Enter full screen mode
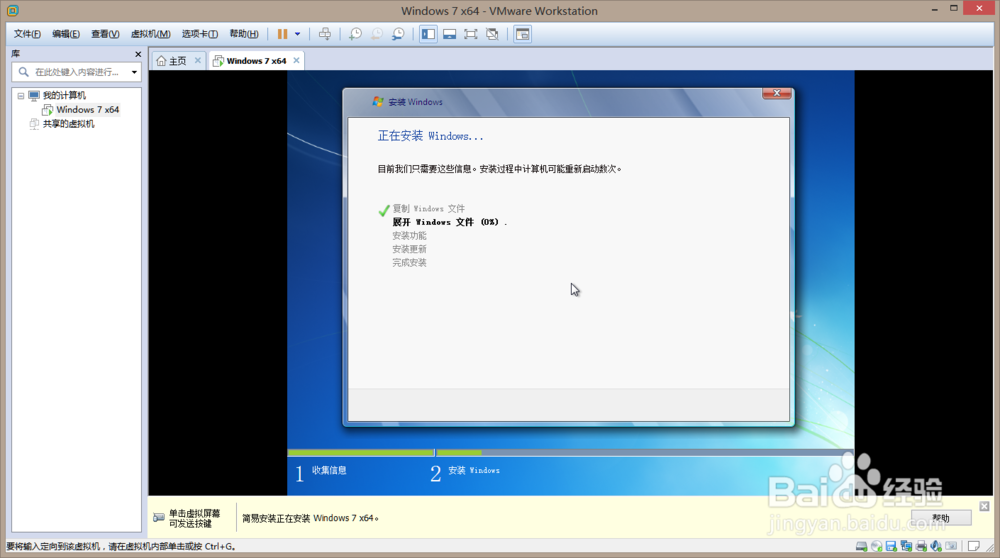Screen dimensions: 1000x558 click(471, 34)
